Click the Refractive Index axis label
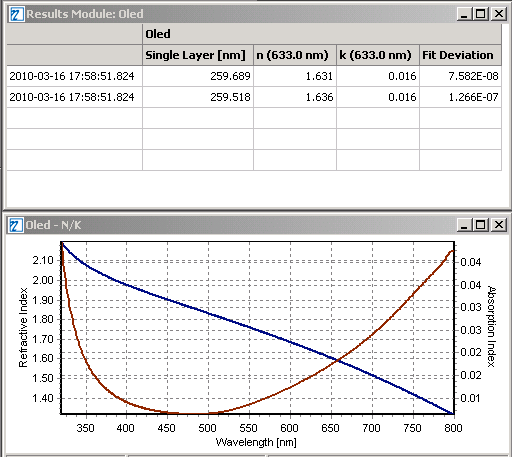Screen dimensions: 512x457 click(x=23, y=328)
